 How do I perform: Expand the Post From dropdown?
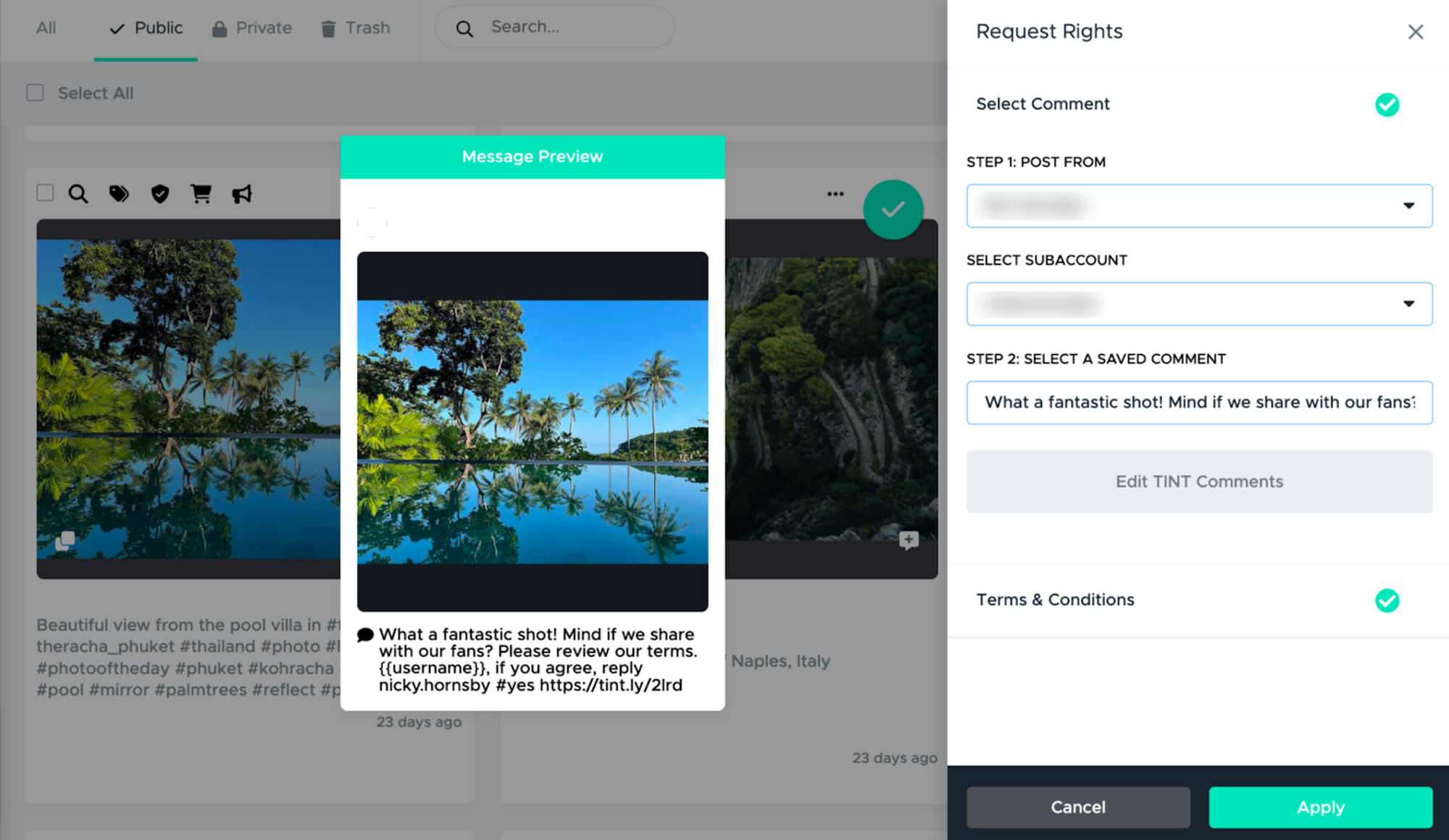click(1408, 205)
